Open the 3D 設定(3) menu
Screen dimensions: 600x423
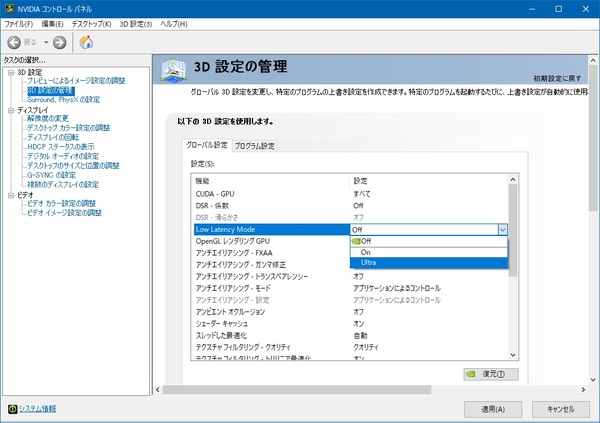point(136,24)
